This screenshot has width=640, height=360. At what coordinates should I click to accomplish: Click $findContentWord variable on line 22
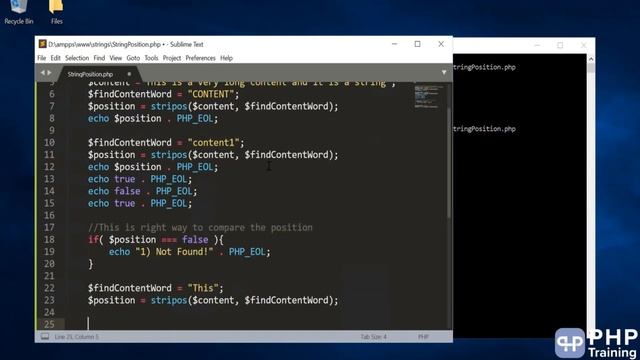point(130,288)
